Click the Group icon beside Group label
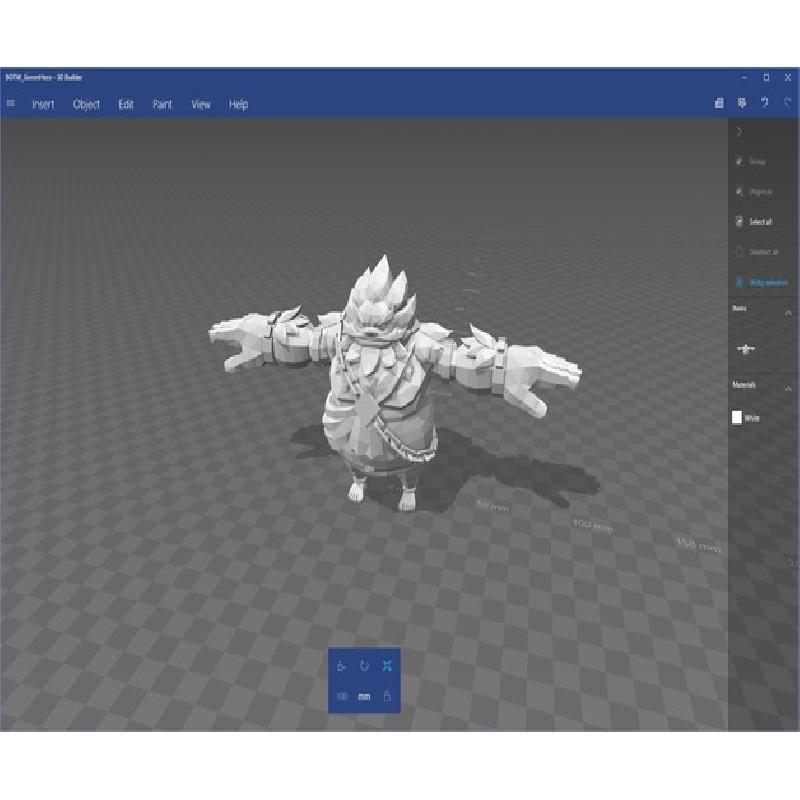This screenshot has width=800, height=800. pyautogui.click(x=739, y=161)
